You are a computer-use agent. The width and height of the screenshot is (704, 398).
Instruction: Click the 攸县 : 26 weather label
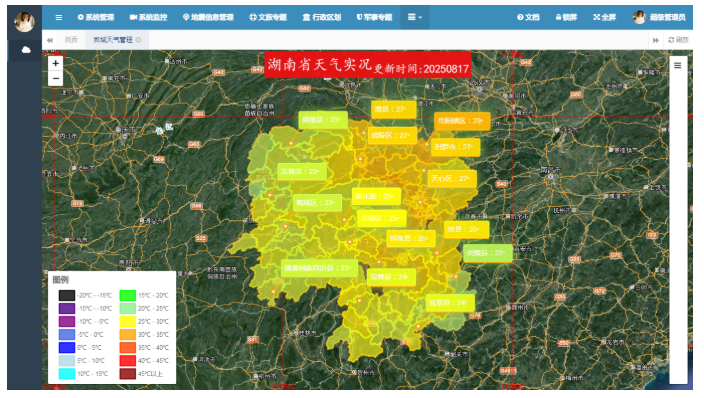pos(466,230)
